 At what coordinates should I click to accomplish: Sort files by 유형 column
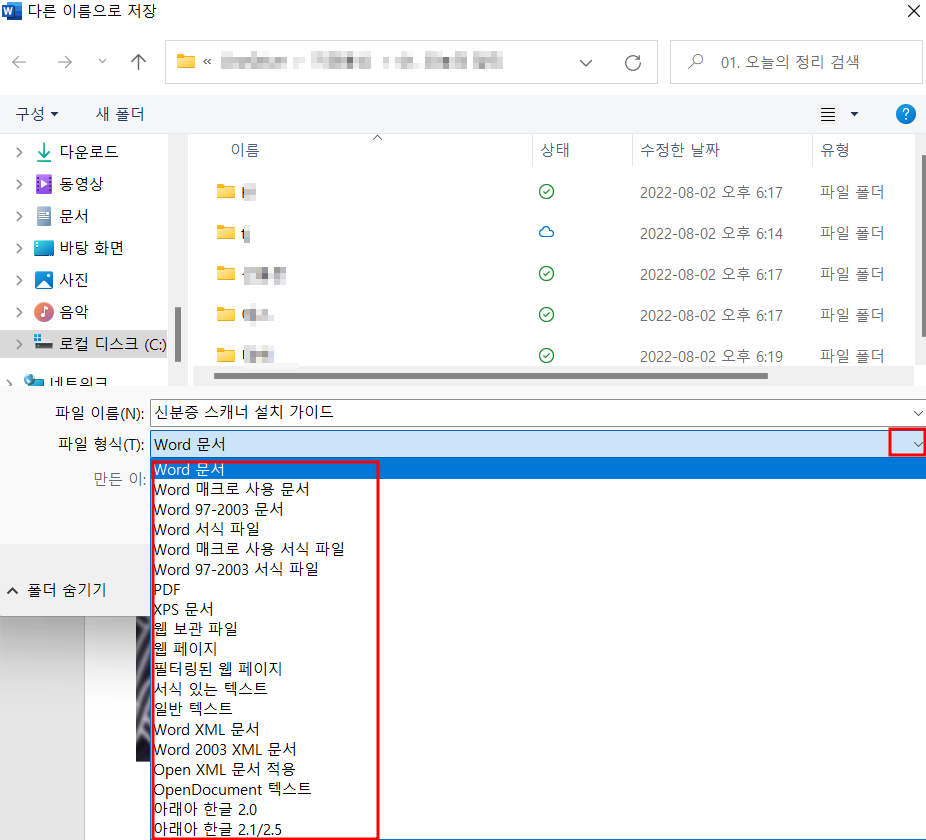(x=834, y=150)
